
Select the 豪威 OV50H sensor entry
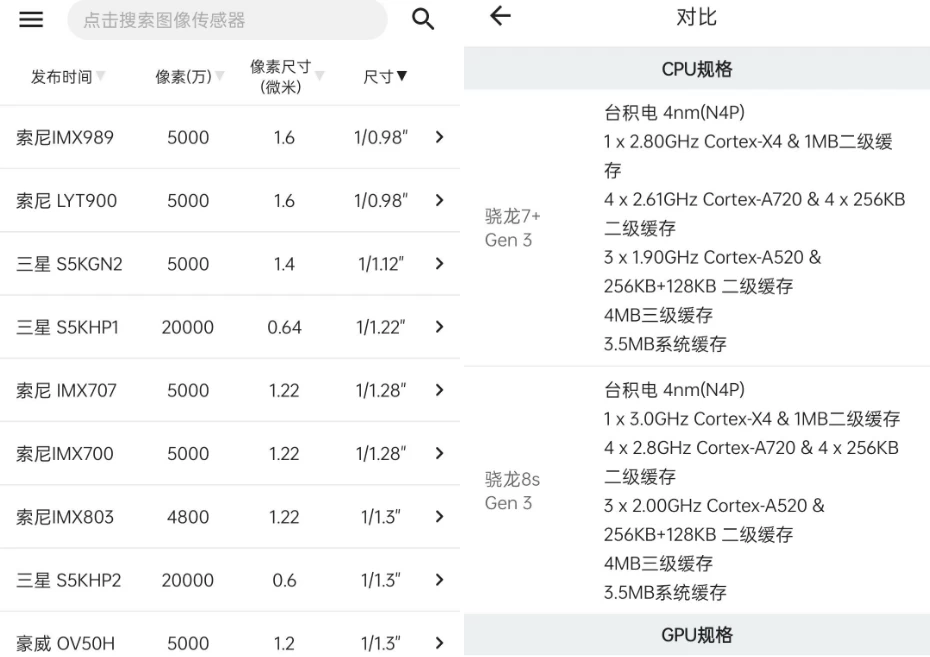coord(65,643)
